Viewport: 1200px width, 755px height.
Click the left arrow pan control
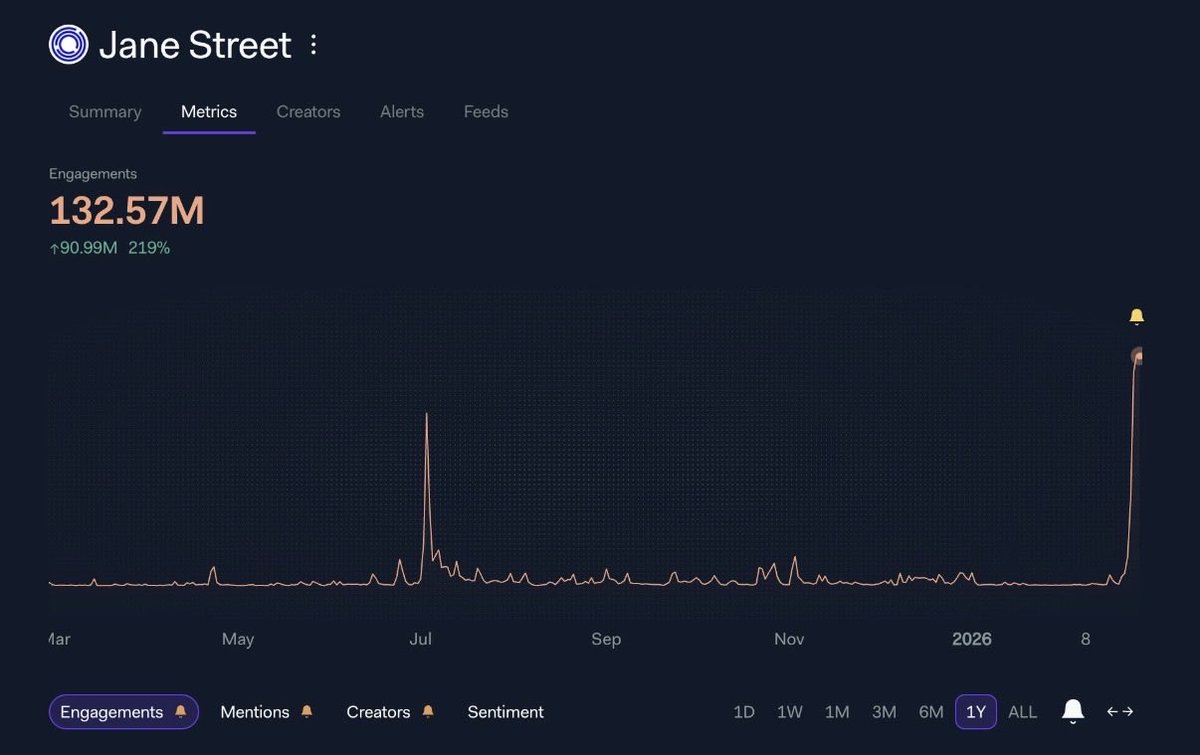[1110, 712]
